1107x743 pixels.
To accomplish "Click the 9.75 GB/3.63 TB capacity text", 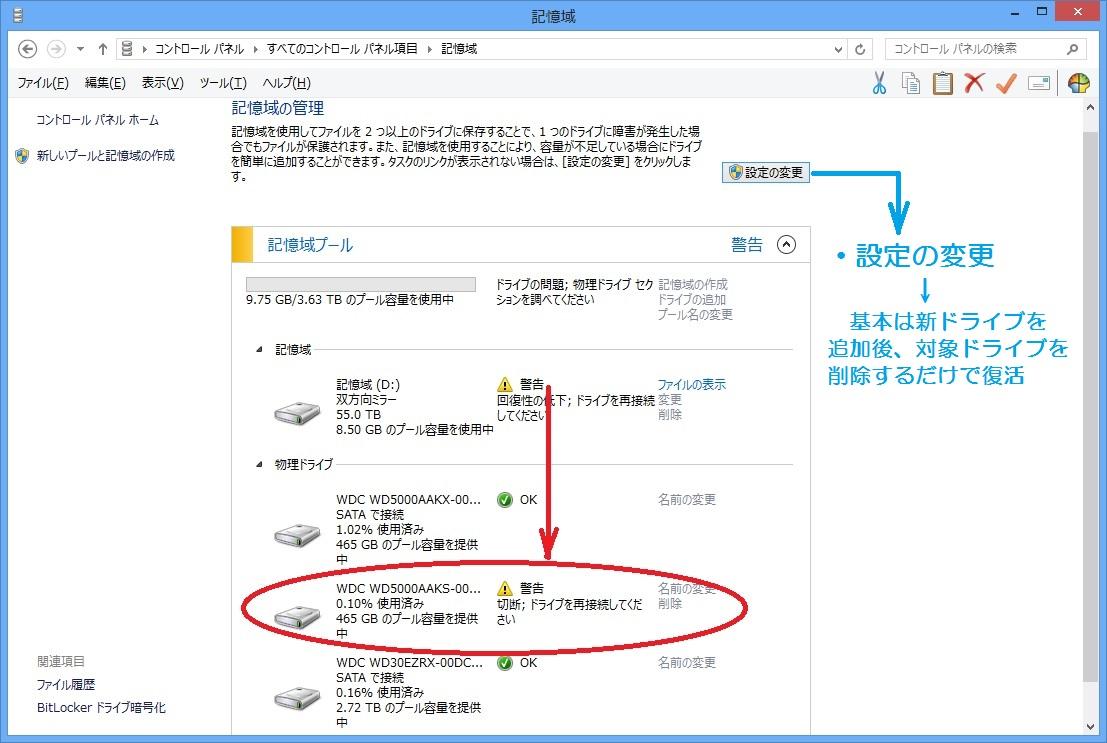I will (349, 299).
